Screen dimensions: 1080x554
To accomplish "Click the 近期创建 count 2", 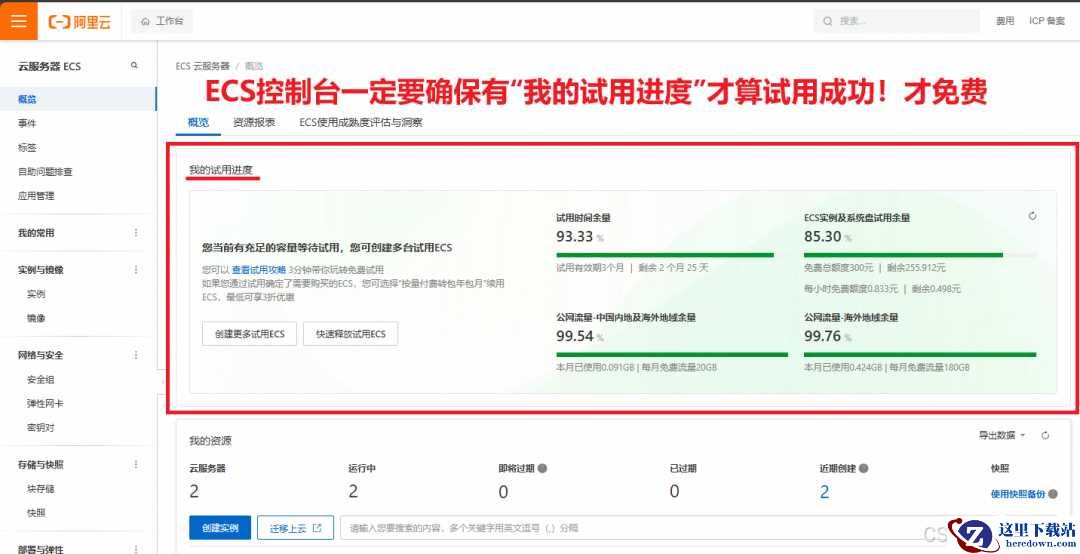I will tap(824, 492).
